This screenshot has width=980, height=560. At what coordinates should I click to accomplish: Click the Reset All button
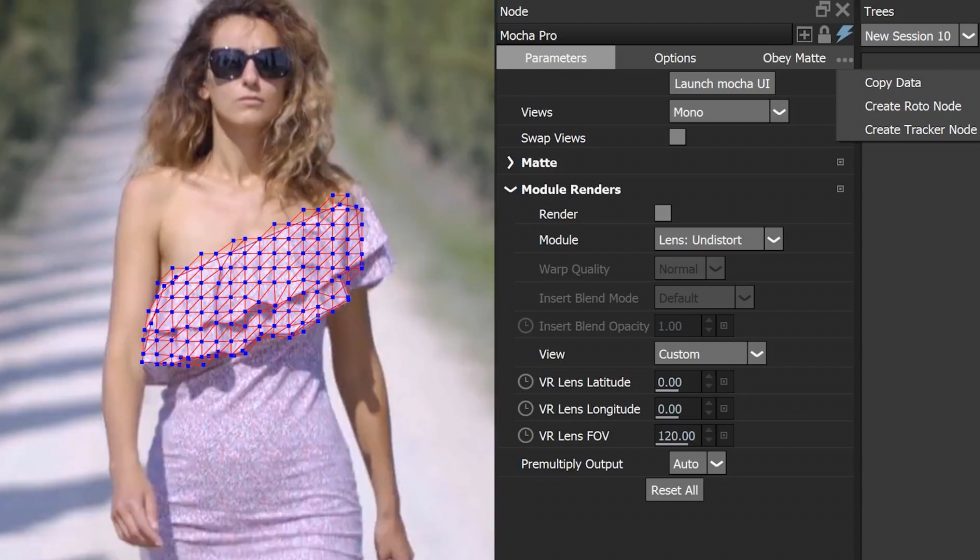point(674,490)
